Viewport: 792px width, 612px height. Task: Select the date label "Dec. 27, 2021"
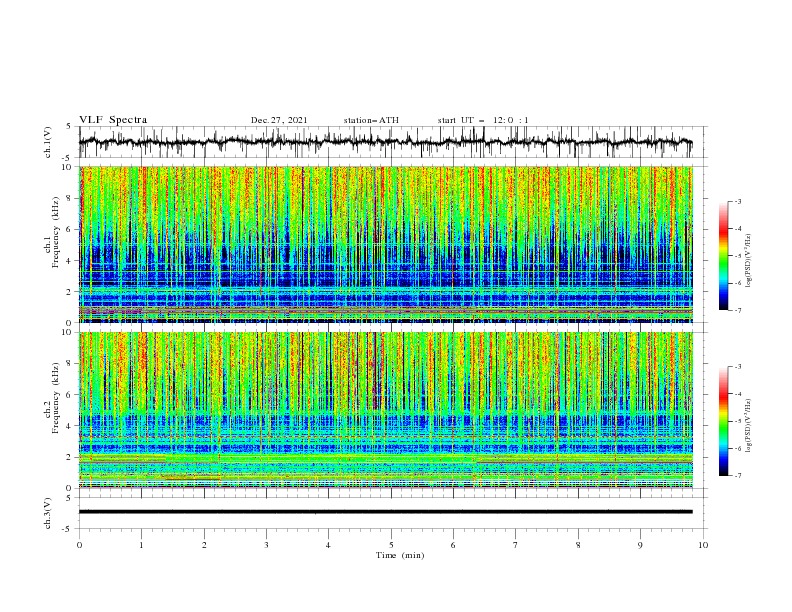click(x=279, y=120)
